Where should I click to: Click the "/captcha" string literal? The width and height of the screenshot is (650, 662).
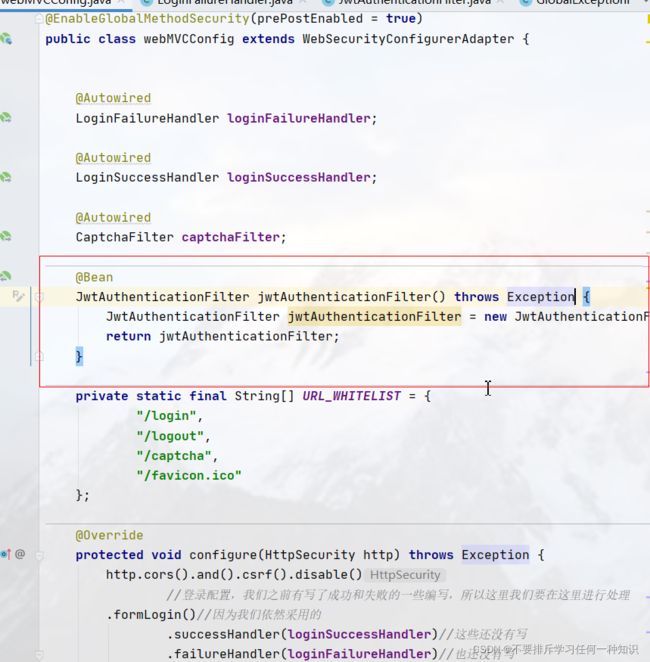click(173, 456)
